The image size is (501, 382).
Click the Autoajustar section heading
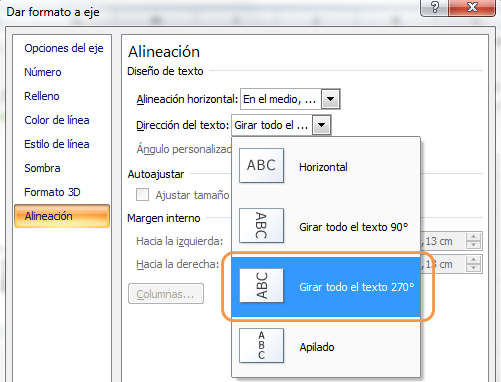click(x=156, y=174)
